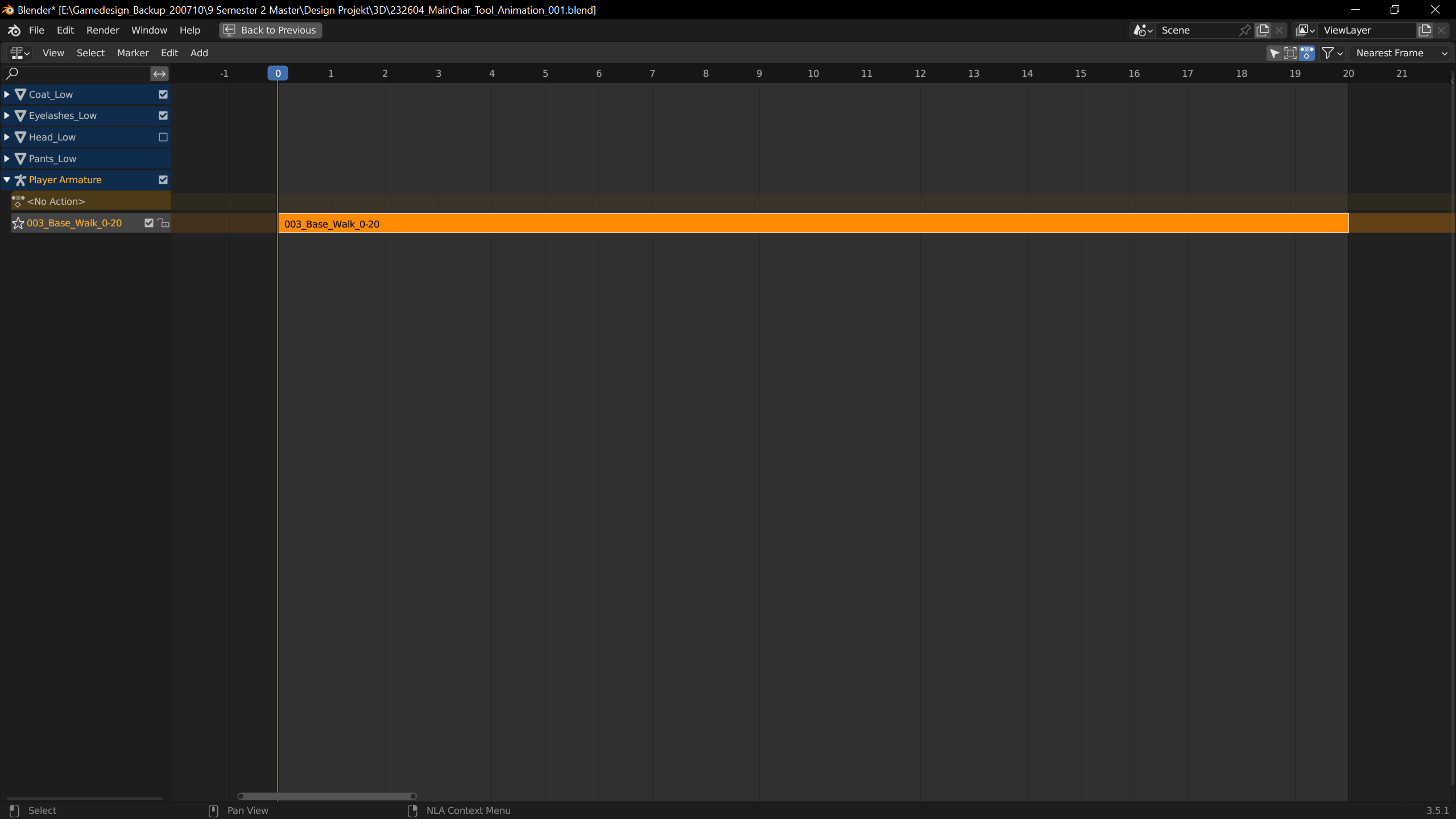
Task: Click the remove scene X icon
Action: [x=1279, y=30]
